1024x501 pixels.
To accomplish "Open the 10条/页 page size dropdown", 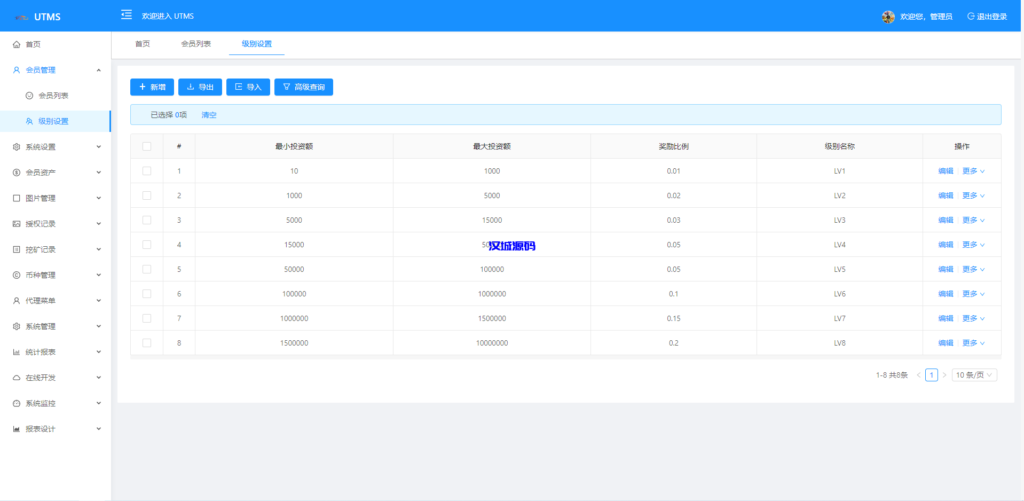I will tap(974, 375).
